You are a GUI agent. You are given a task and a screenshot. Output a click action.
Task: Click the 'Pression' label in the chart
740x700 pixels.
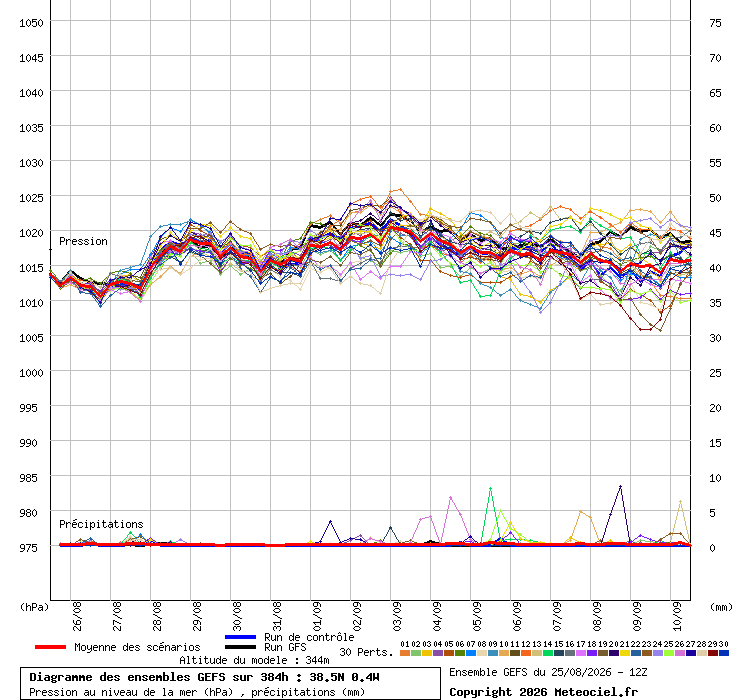coord(83,241)
